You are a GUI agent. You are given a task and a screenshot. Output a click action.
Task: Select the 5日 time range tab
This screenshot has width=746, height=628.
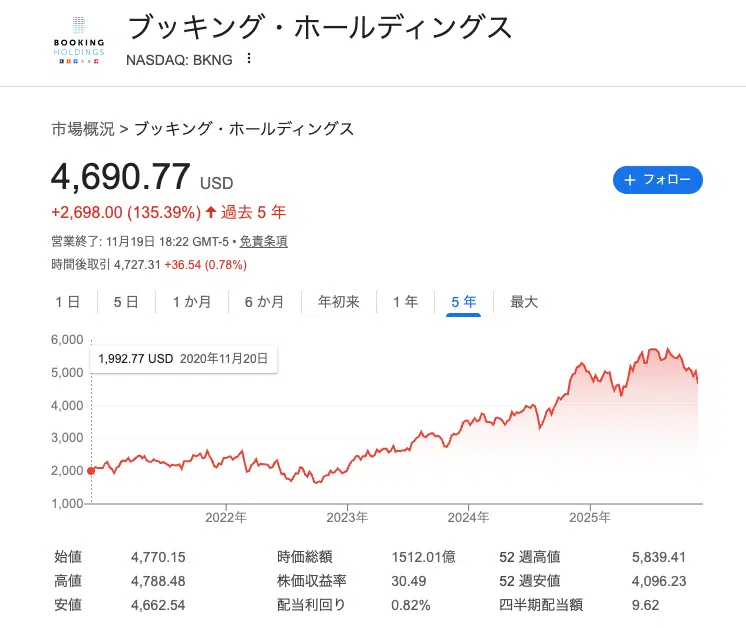126,302
